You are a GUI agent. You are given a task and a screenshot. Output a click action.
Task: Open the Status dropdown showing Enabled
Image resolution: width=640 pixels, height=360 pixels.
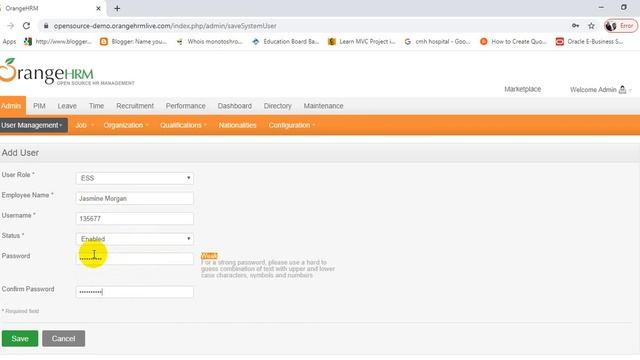(x=135, y=239)
